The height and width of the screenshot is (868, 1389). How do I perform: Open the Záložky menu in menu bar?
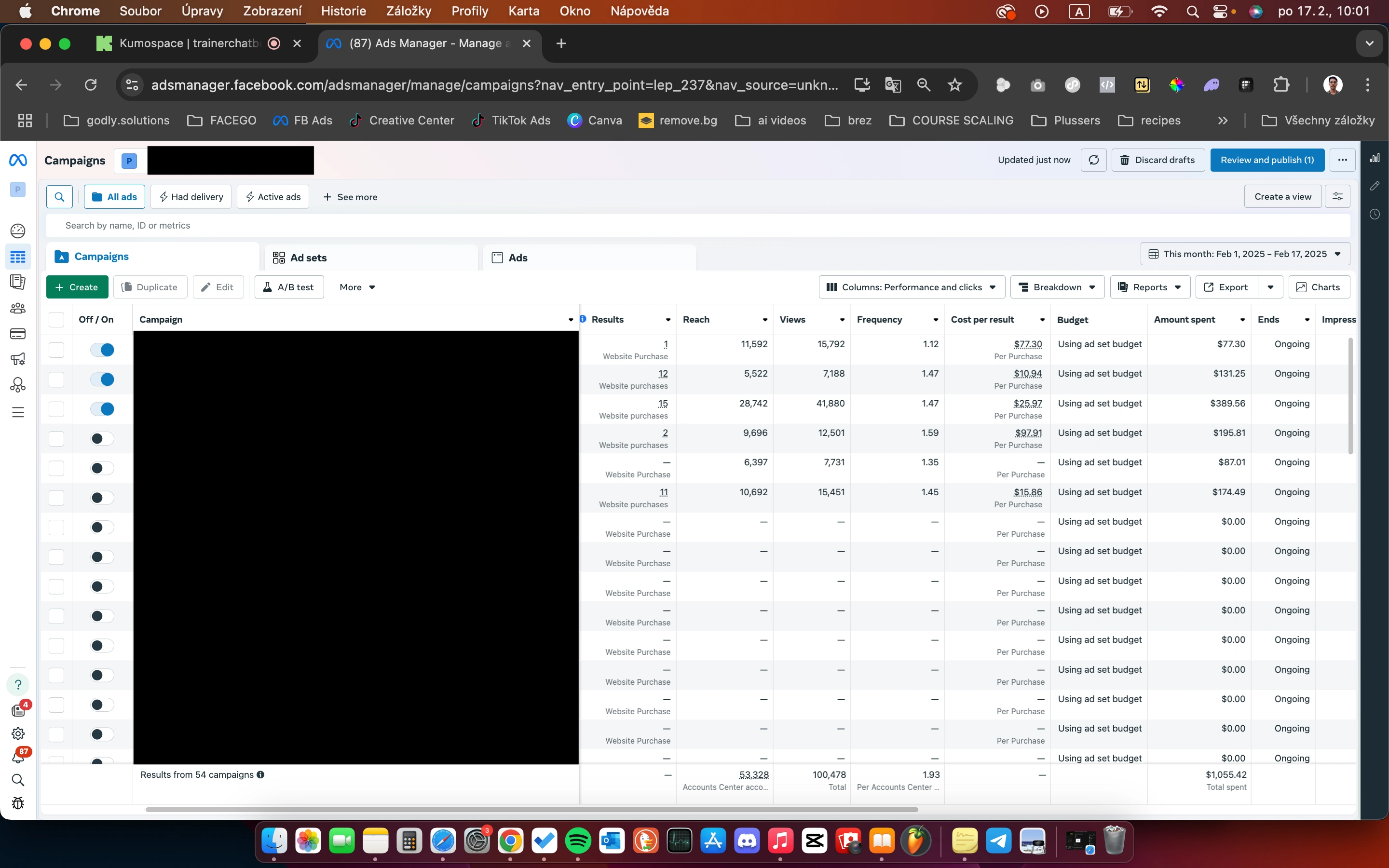408,11
